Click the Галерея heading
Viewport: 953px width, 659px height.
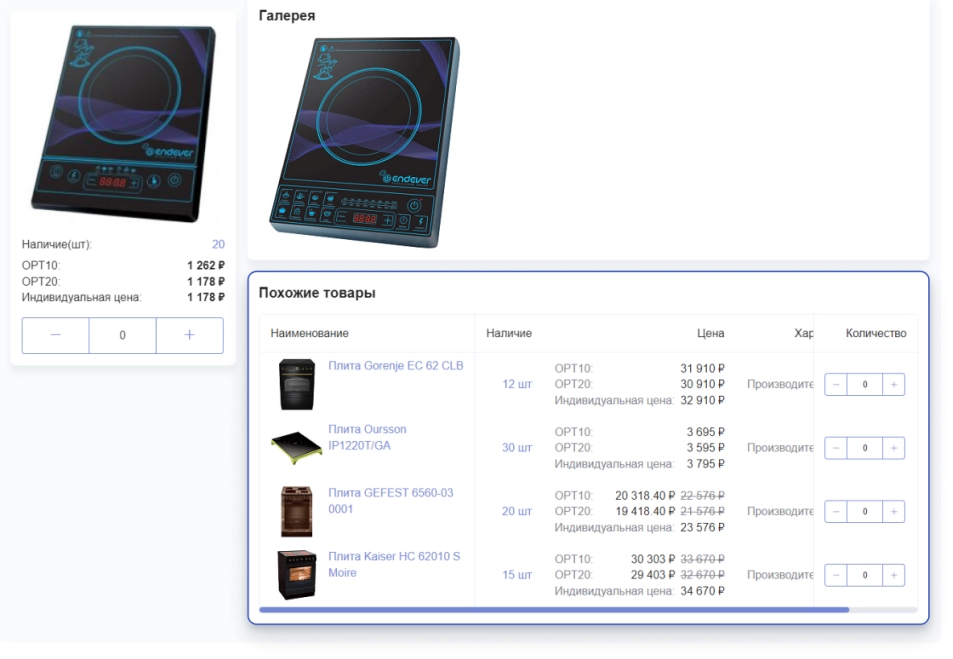tap(287, 16)
